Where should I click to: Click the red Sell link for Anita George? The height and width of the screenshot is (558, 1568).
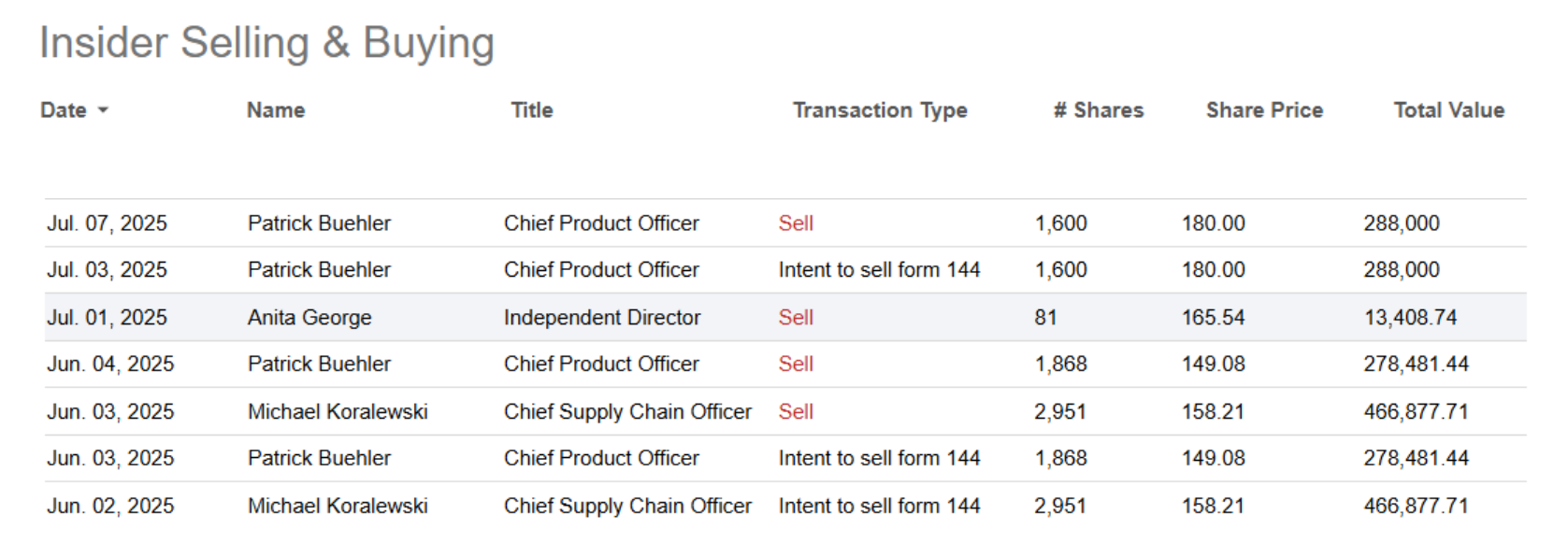point(796,318)
